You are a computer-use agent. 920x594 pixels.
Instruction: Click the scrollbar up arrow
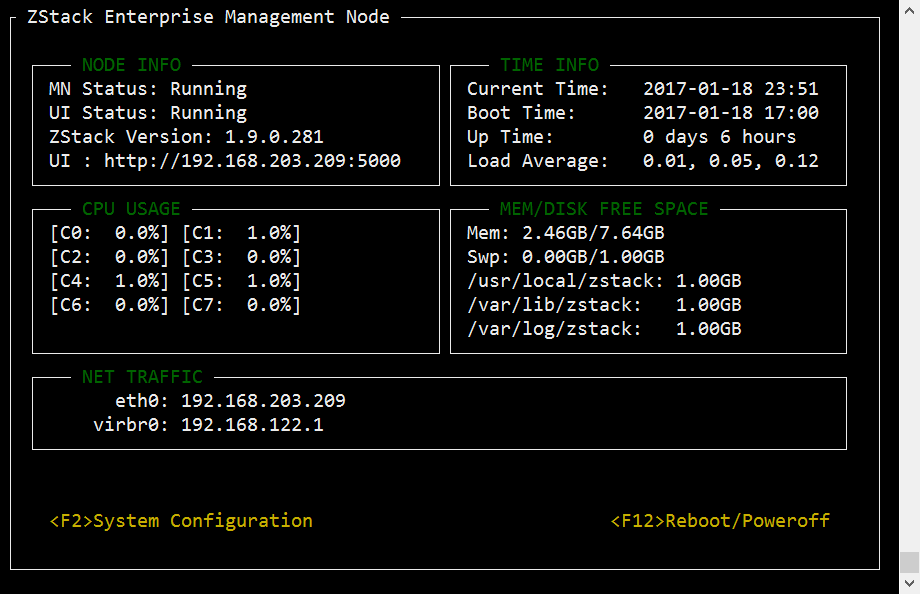click(909, 11)
